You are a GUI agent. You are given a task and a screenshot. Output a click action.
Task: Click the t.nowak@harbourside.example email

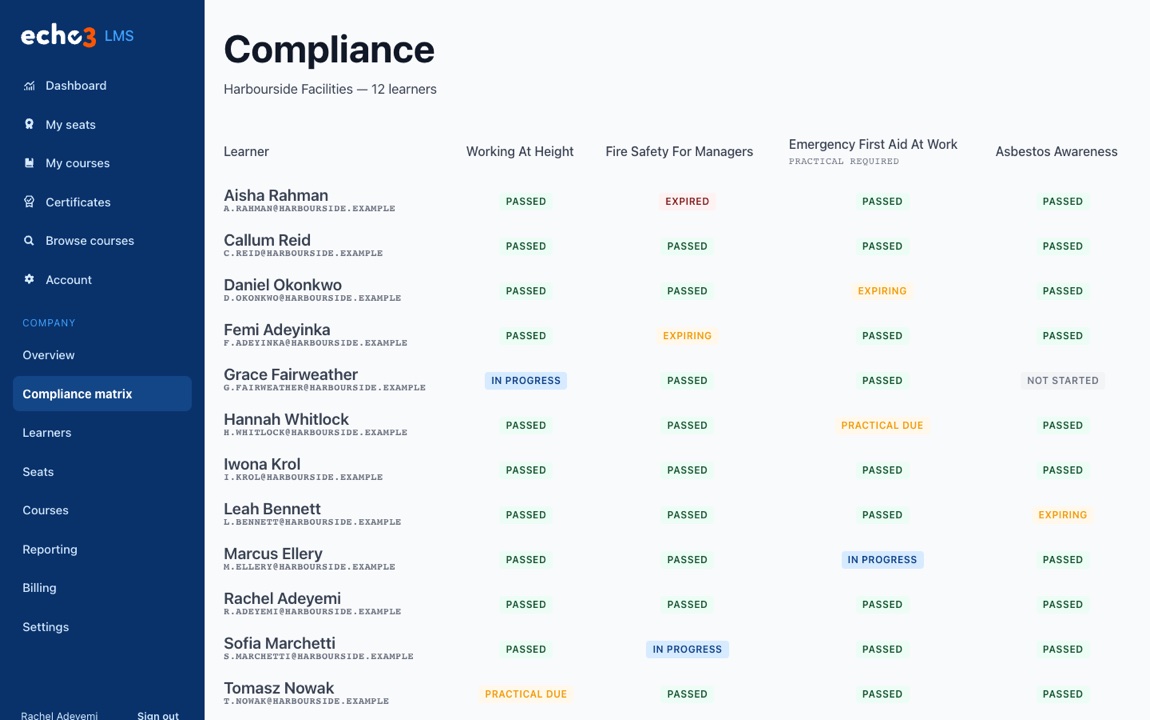(307, 702)
